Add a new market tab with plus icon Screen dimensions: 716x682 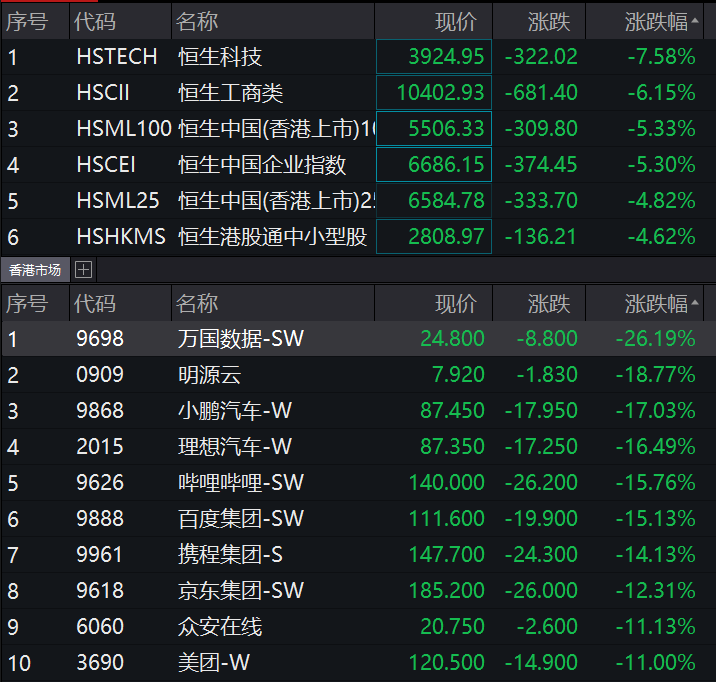[83, 270]
